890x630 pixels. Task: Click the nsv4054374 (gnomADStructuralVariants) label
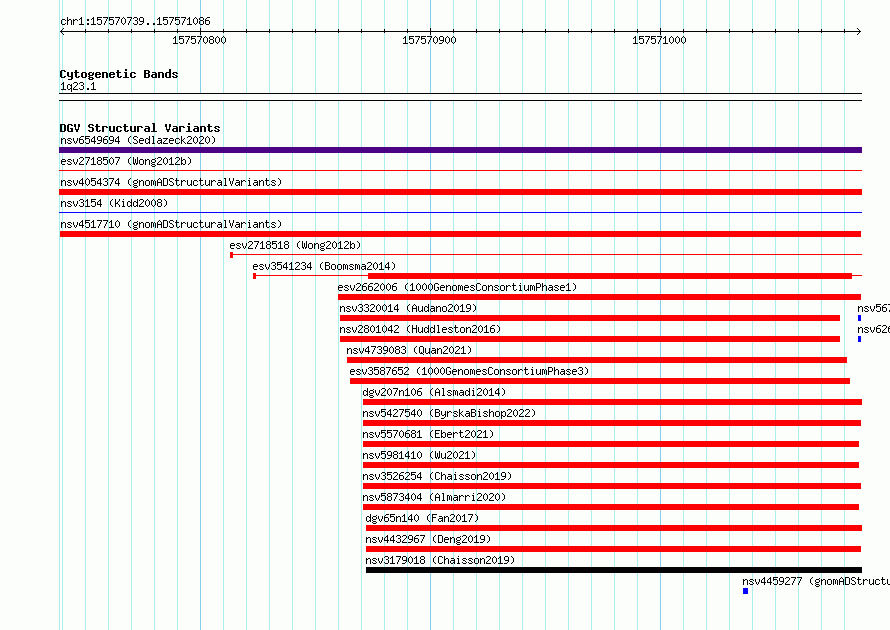tap(171, 182)
